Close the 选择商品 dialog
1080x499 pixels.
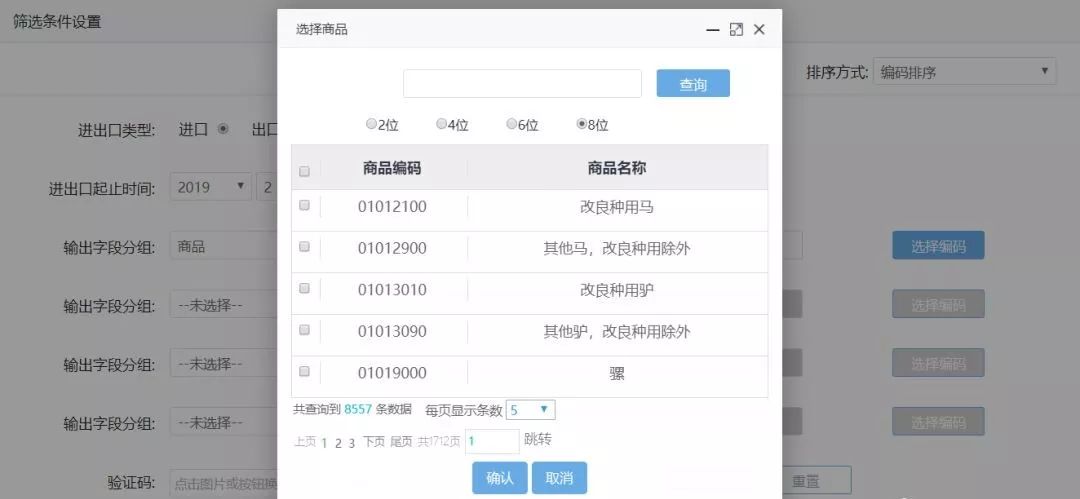759,30
